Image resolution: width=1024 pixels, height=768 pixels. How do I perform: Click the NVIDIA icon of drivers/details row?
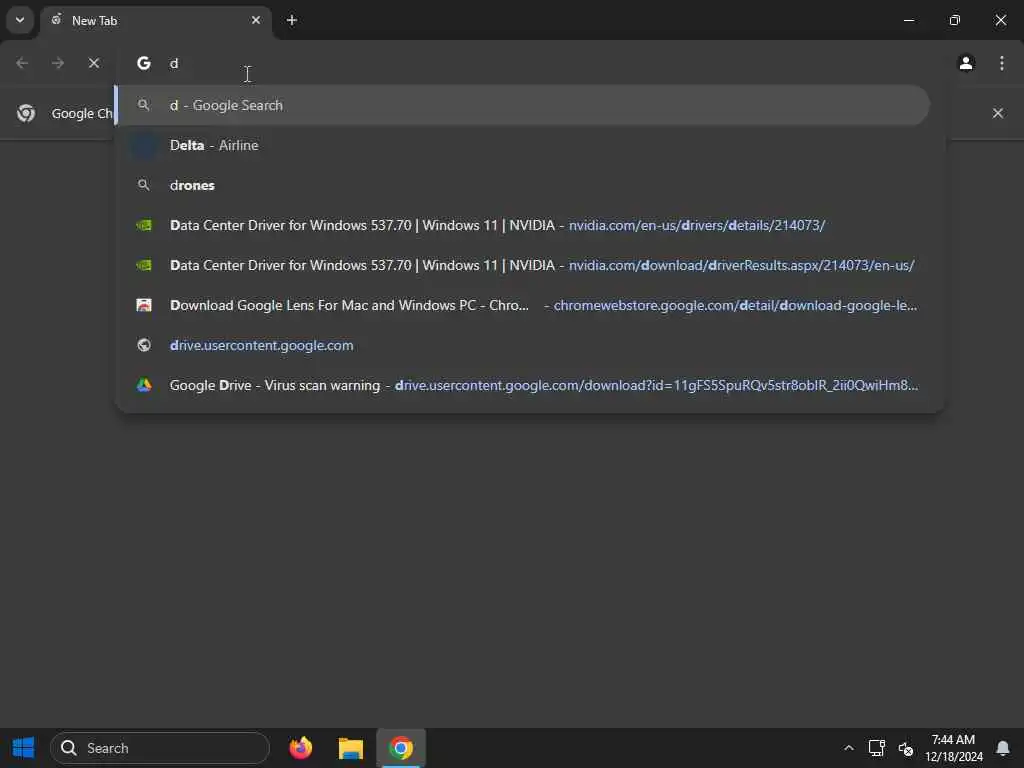click(x=144, y=225)
